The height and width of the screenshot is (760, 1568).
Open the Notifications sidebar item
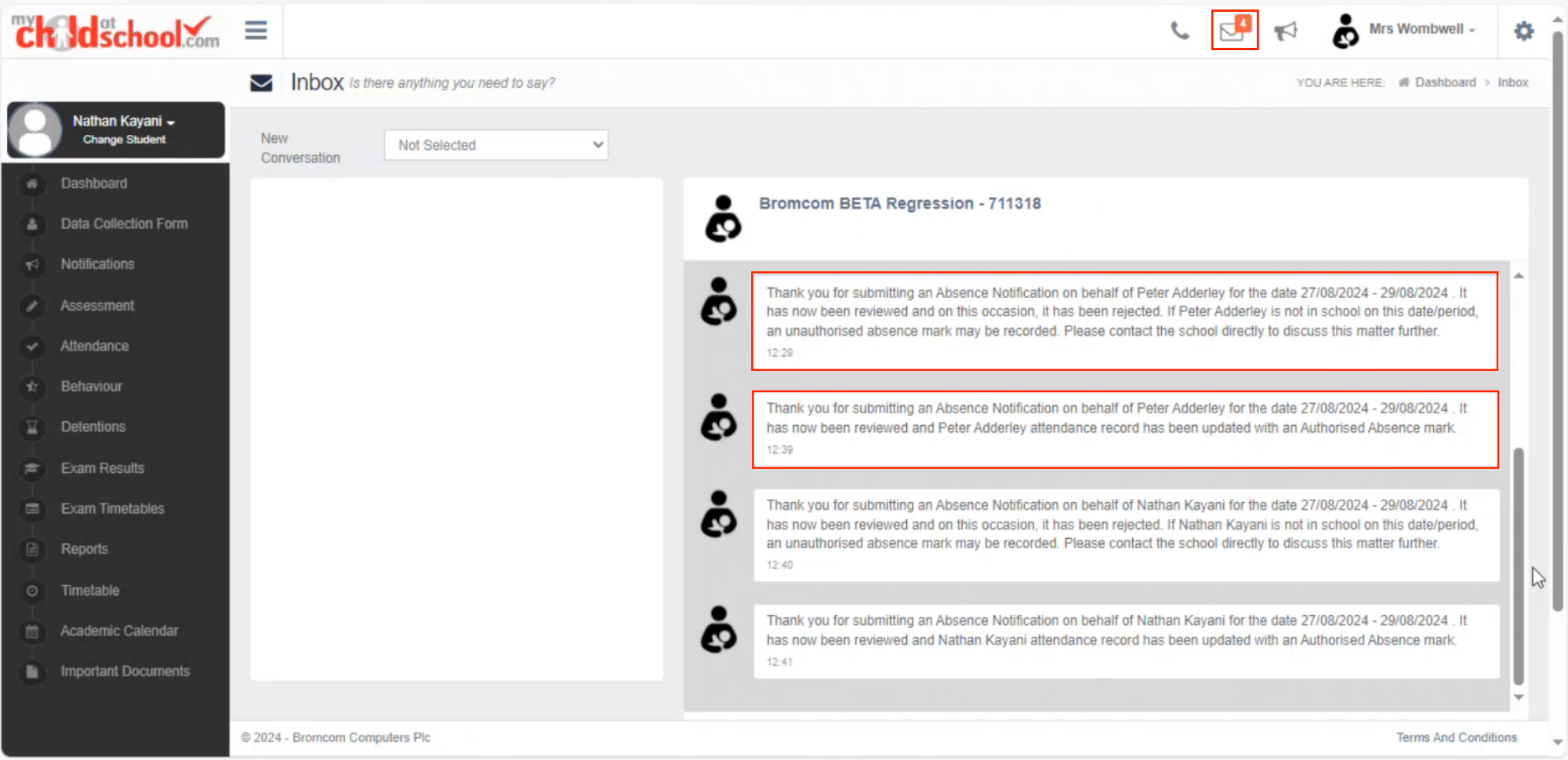pos(97,264)
